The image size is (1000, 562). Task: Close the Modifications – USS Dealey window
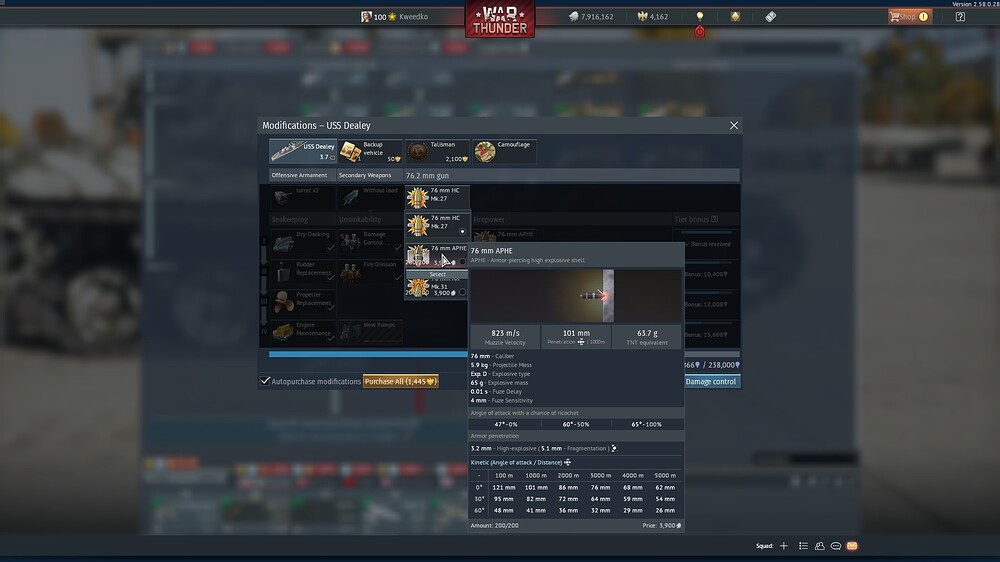(x=733, y=126)
